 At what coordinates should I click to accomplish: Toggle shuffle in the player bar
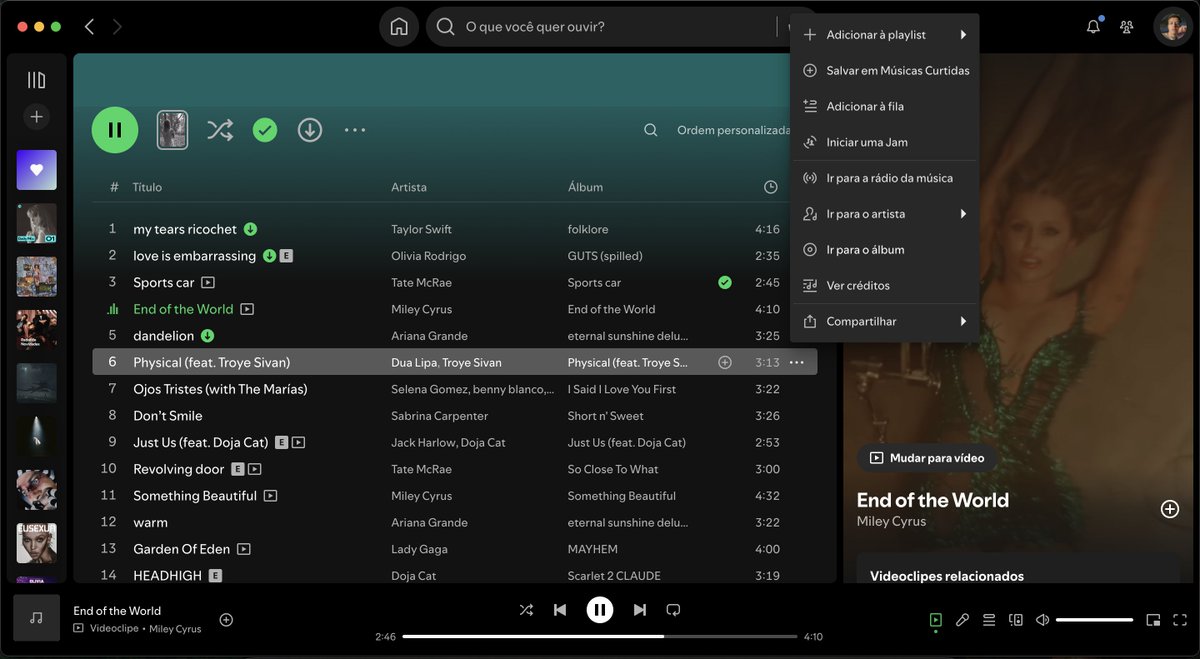(x=526, y=609)
